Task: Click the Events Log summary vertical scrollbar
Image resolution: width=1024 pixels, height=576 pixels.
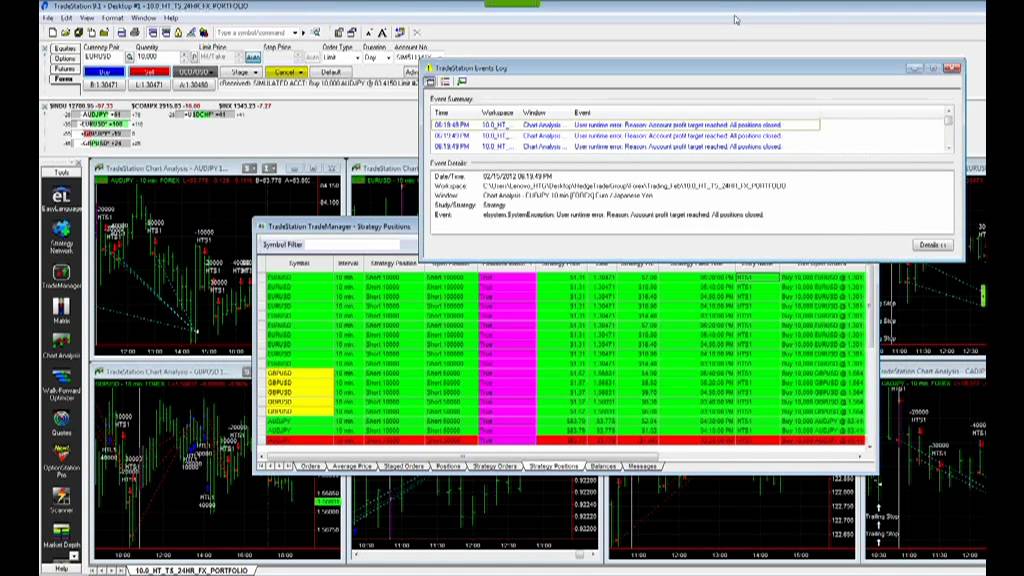Action: (948, 130)
